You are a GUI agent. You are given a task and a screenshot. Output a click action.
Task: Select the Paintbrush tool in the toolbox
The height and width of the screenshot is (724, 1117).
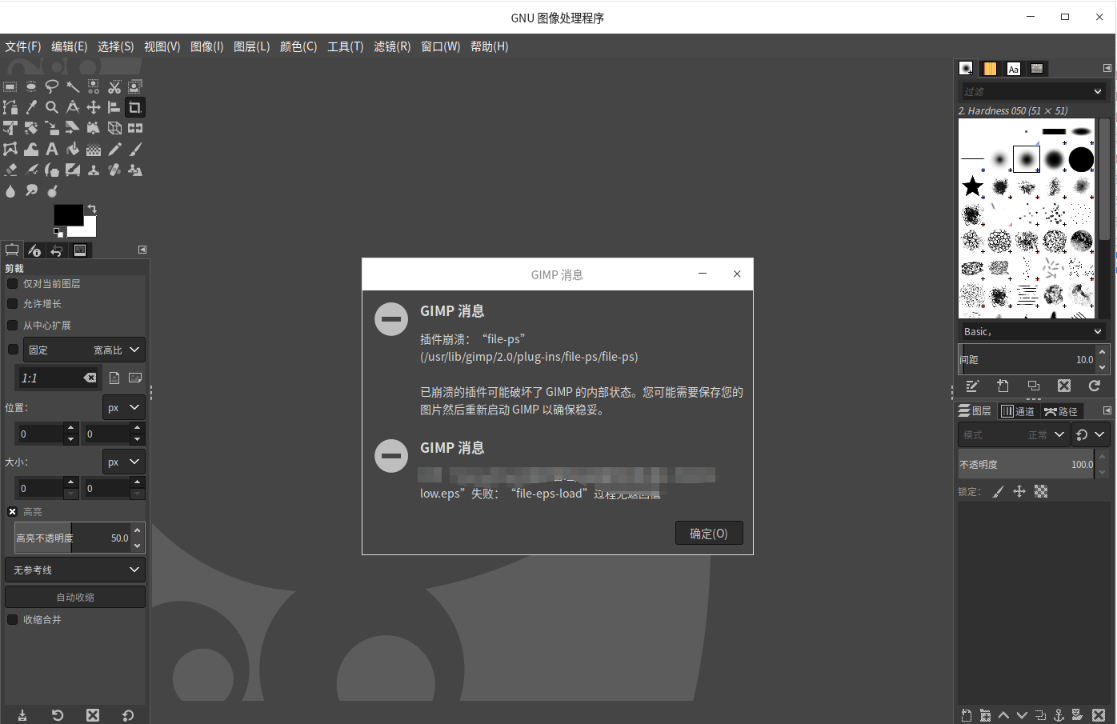(x=135, y=148)
